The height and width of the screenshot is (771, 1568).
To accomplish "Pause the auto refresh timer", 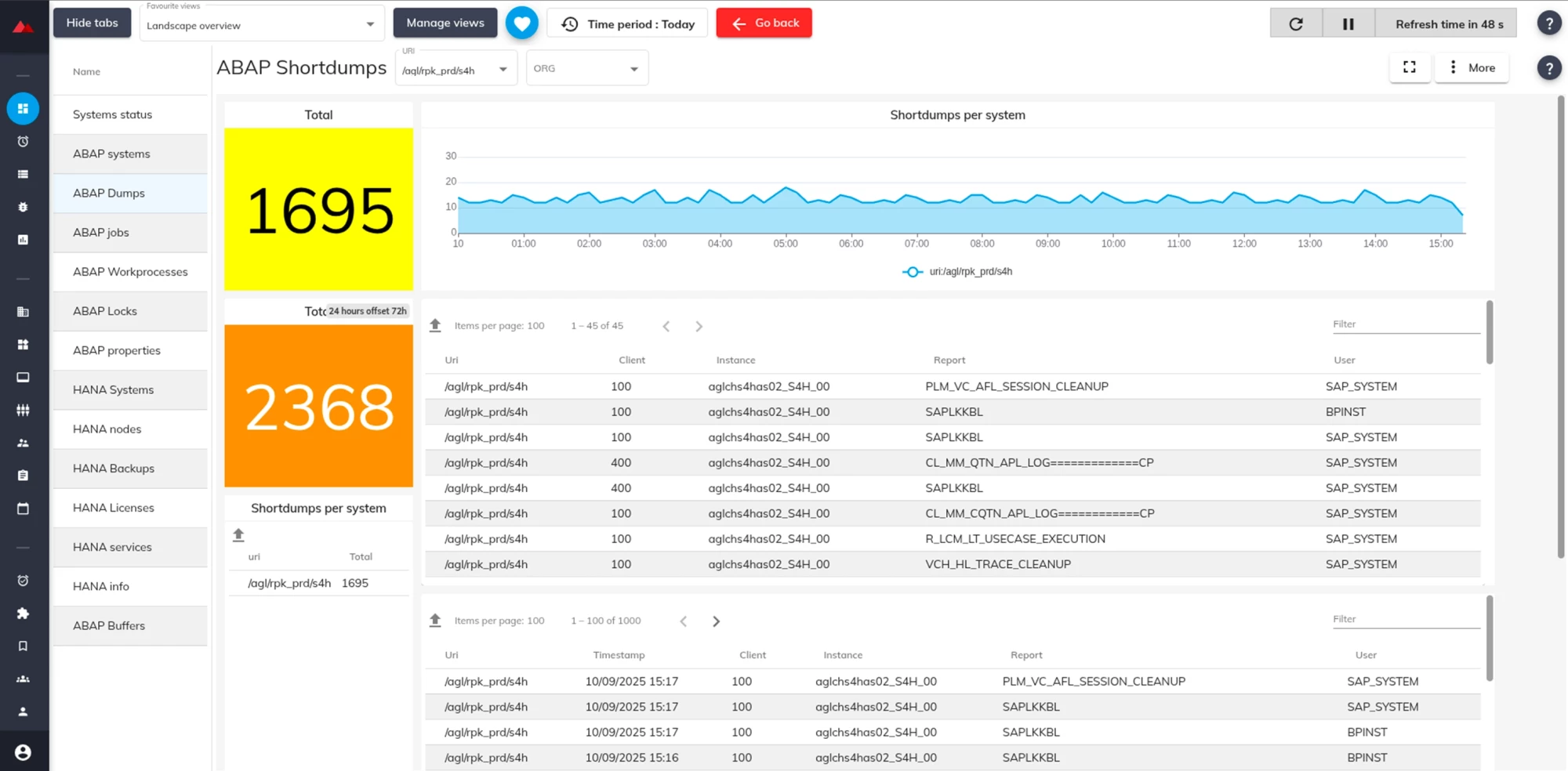I will click(x=1348, y=24).
